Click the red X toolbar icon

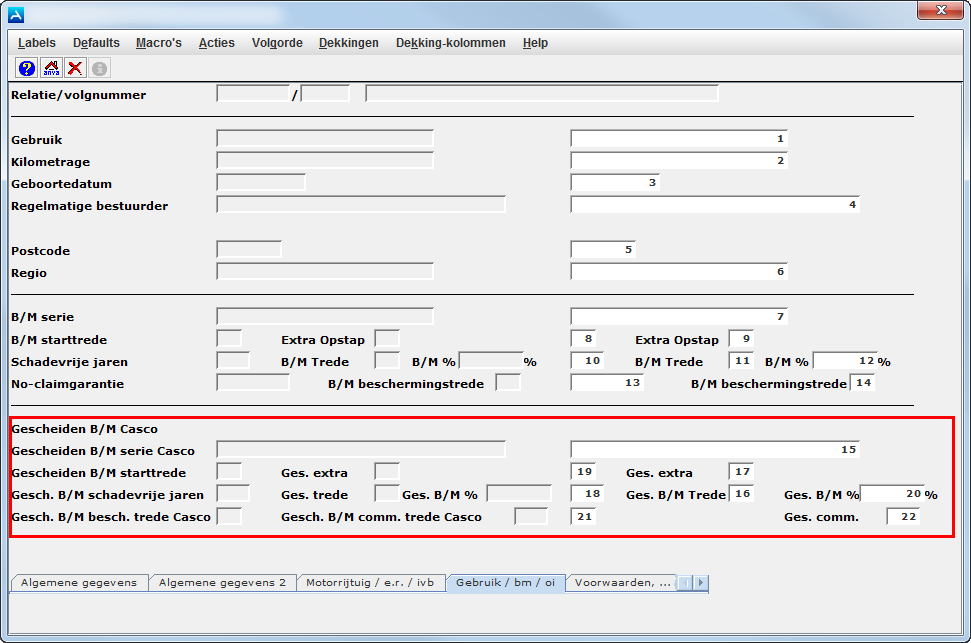pos(75,68)
